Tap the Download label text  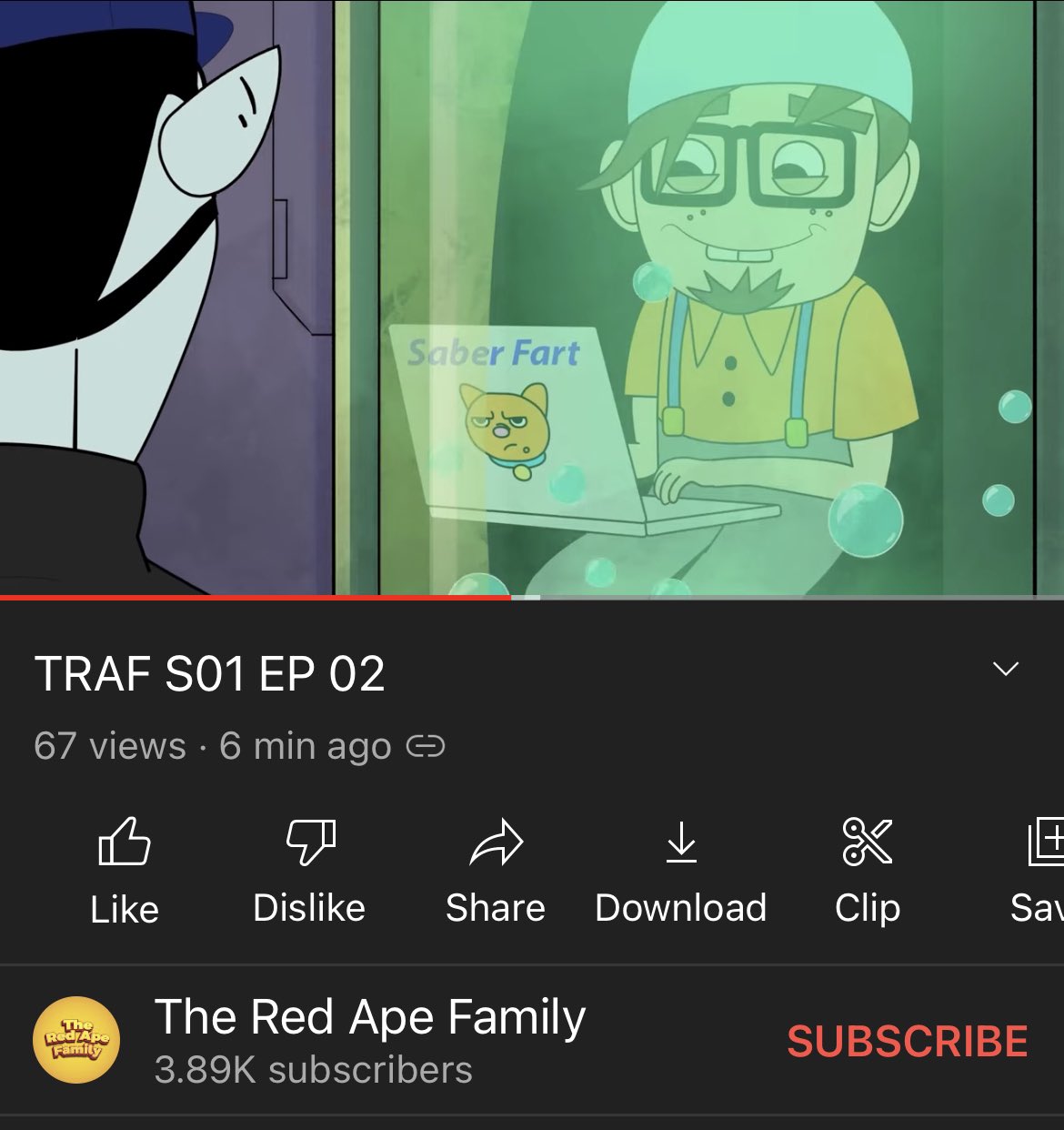click(x=681, y=908)
